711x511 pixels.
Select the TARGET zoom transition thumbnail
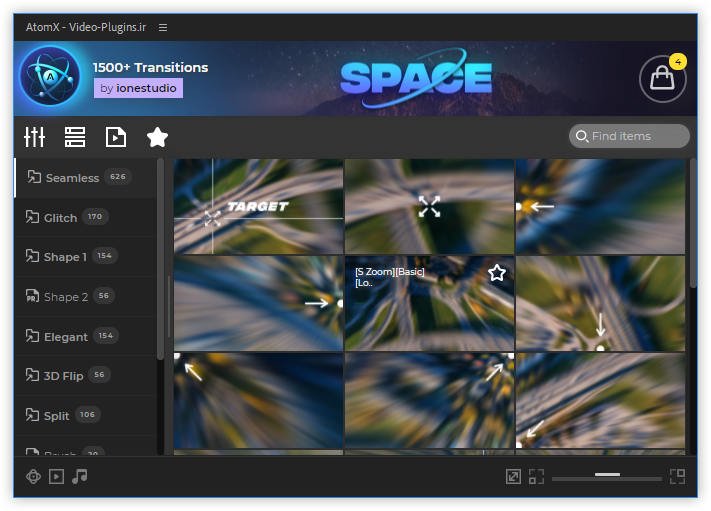click(x=258, y=206)
